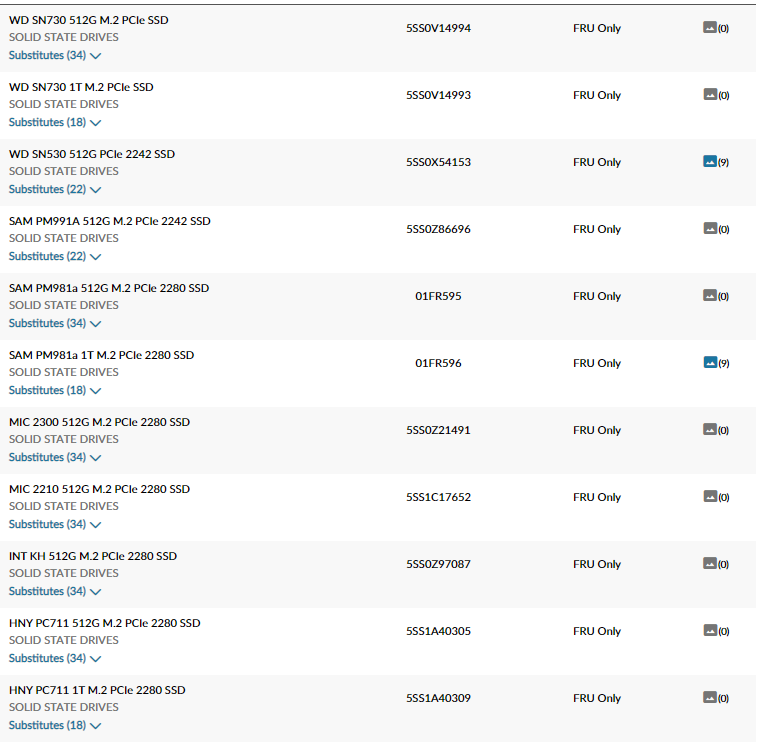Click image icon for MIC 2300 512G row
This screenshot has width=762, height=742.
(x=710, y=430)
